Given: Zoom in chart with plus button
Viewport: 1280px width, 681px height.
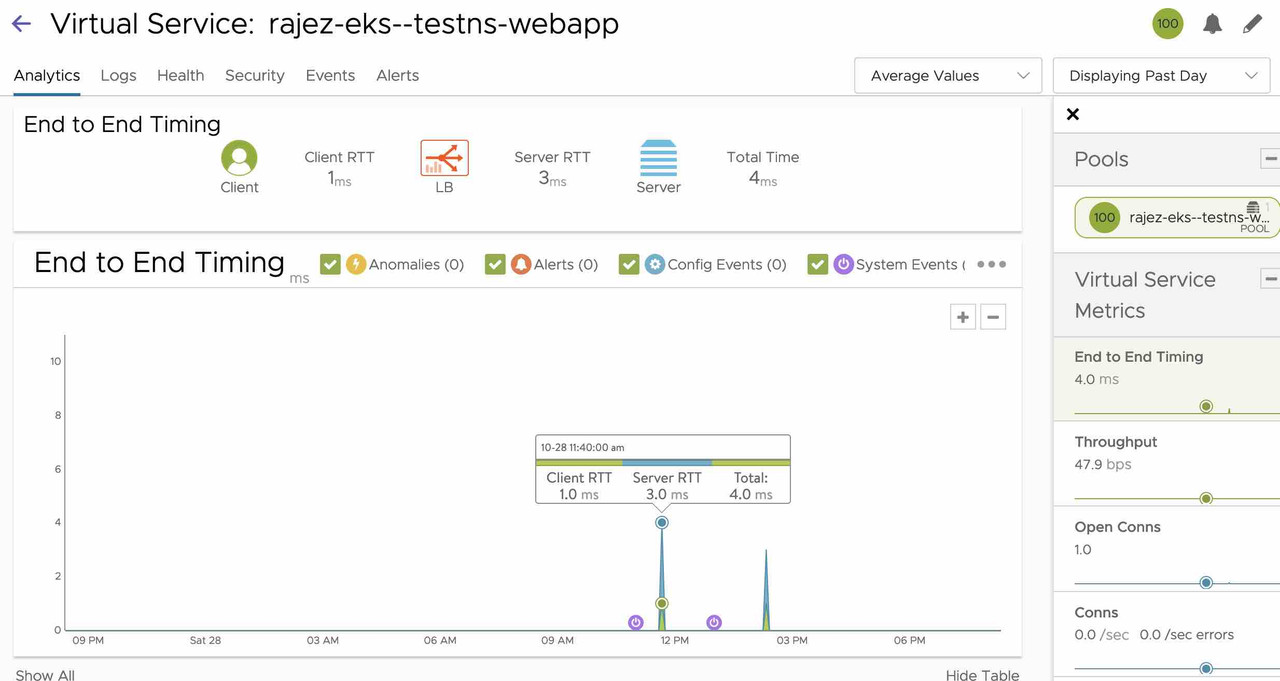Looking at the screenshot, I should [963, 317].
